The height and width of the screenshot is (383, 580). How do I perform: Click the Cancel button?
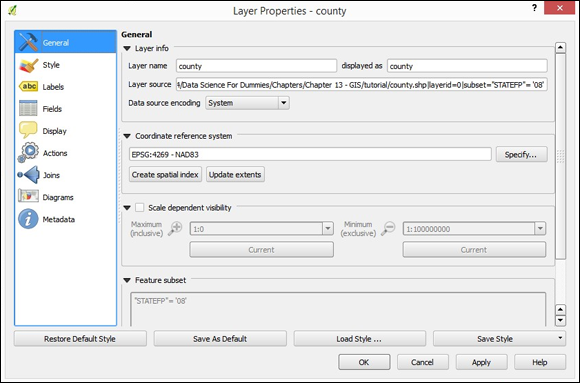(x=422, y=362)
